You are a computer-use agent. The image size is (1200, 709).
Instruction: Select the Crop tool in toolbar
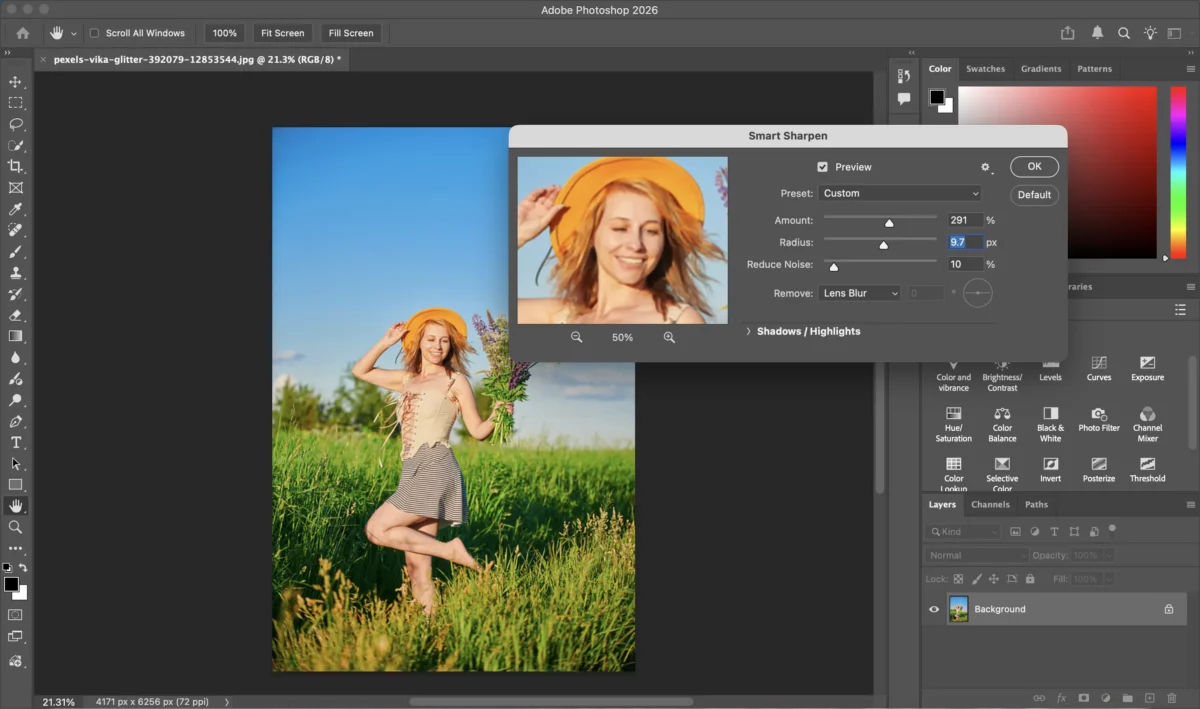(x=15, y=166)
